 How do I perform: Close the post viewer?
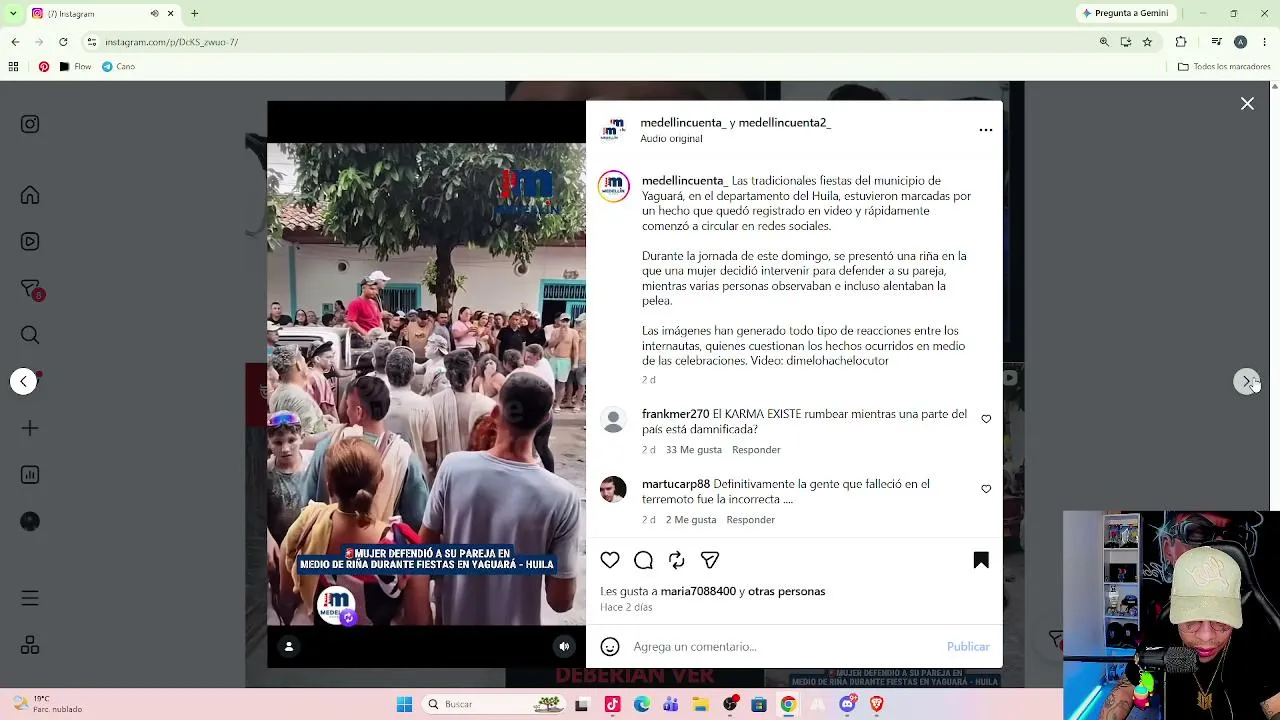click(1247, 104)
